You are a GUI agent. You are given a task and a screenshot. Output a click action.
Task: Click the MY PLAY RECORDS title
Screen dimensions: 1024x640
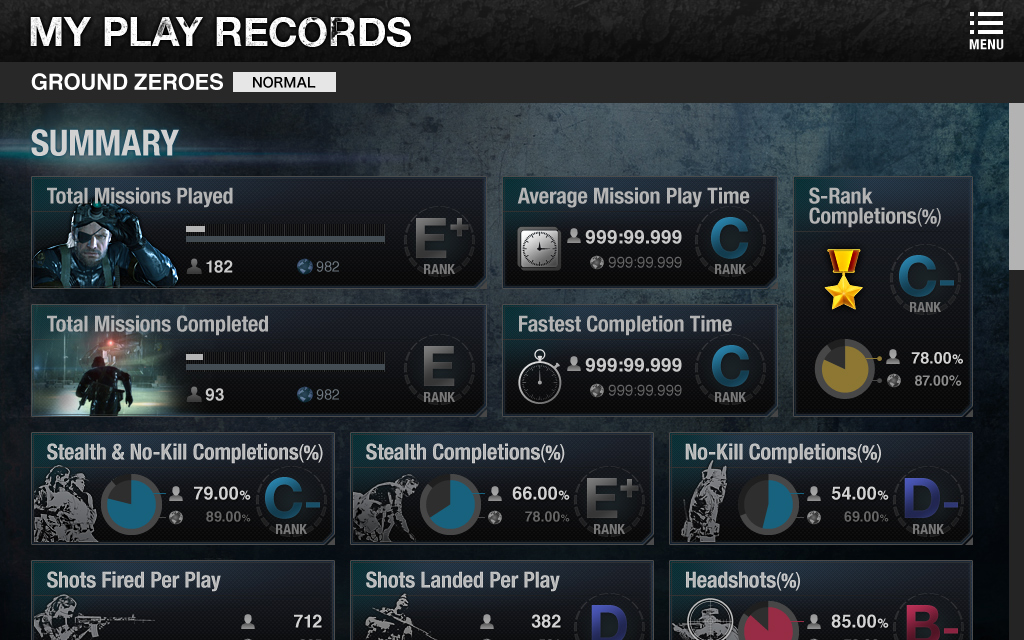coord(220,31)
